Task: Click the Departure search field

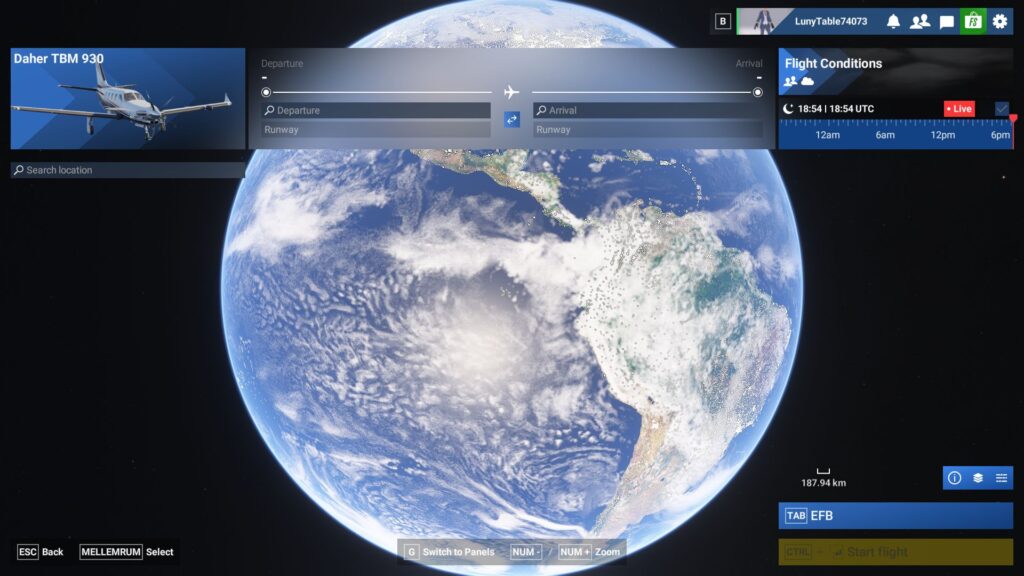Action: click(x=376, y=110)
